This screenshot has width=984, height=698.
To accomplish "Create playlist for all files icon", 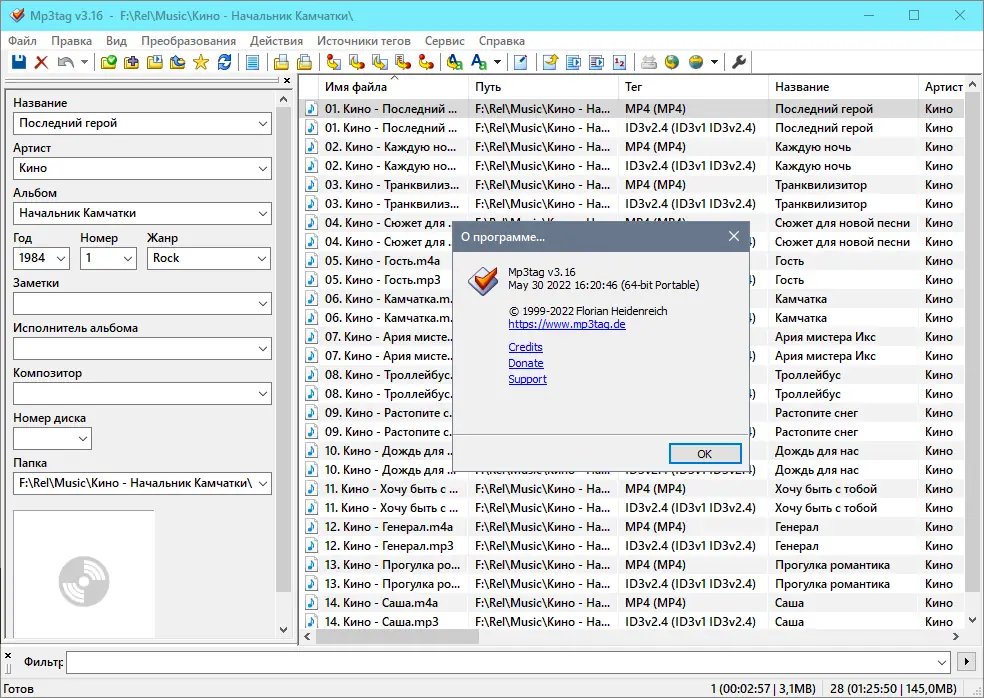I will point(573,62).
